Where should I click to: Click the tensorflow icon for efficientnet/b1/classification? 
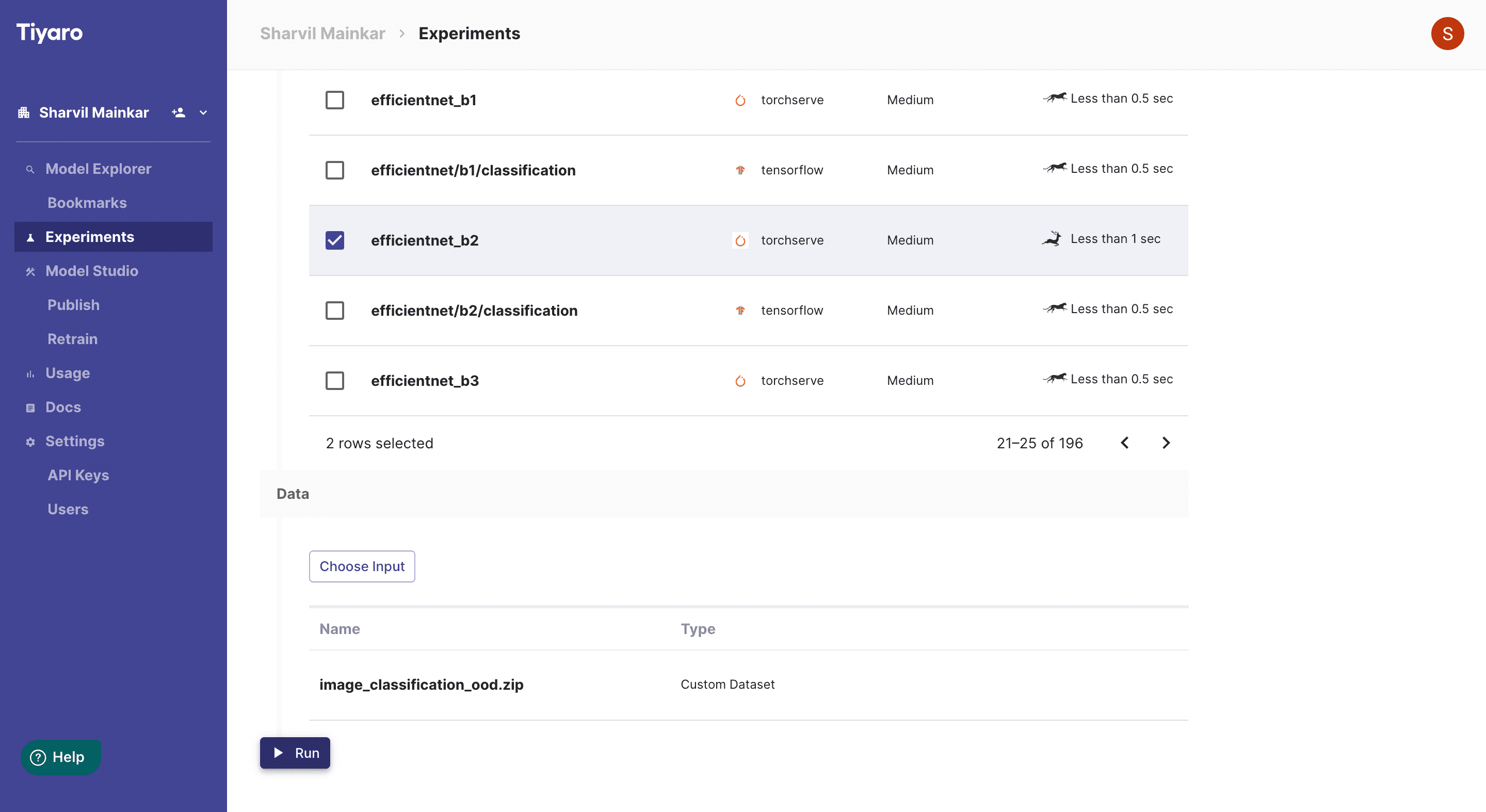(740, 170)
